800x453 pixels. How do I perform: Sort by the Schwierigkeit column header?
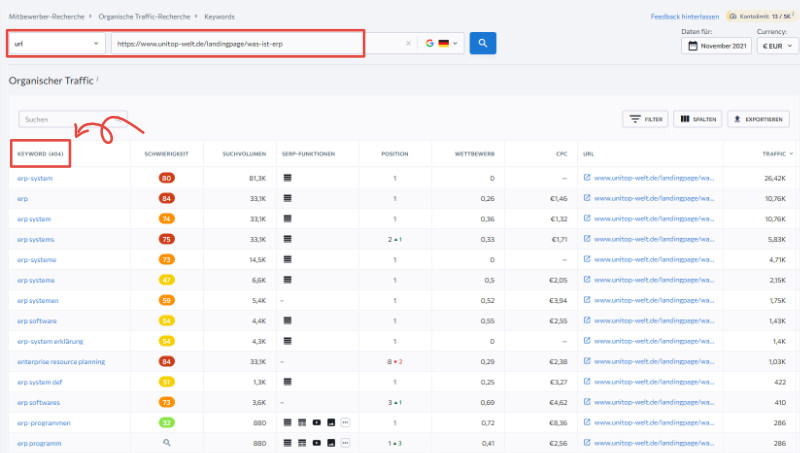click(166, 154)
